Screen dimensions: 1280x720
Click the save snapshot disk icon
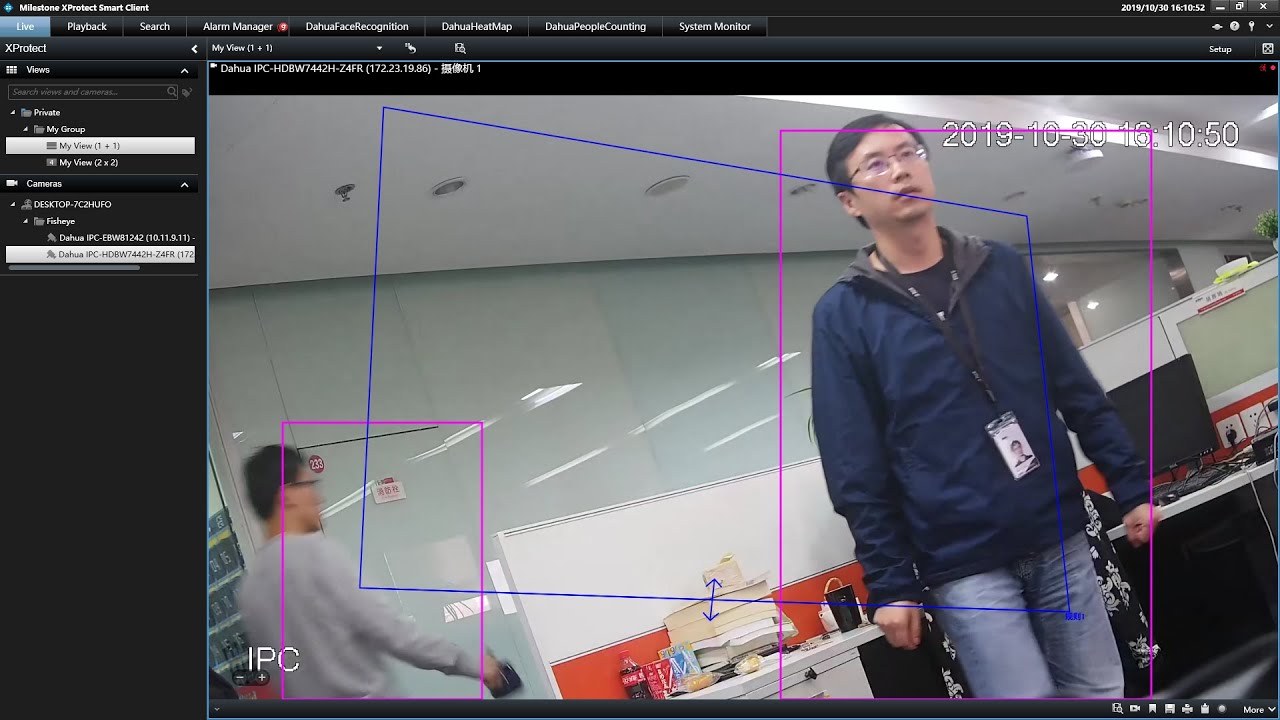coord(1169,709)
